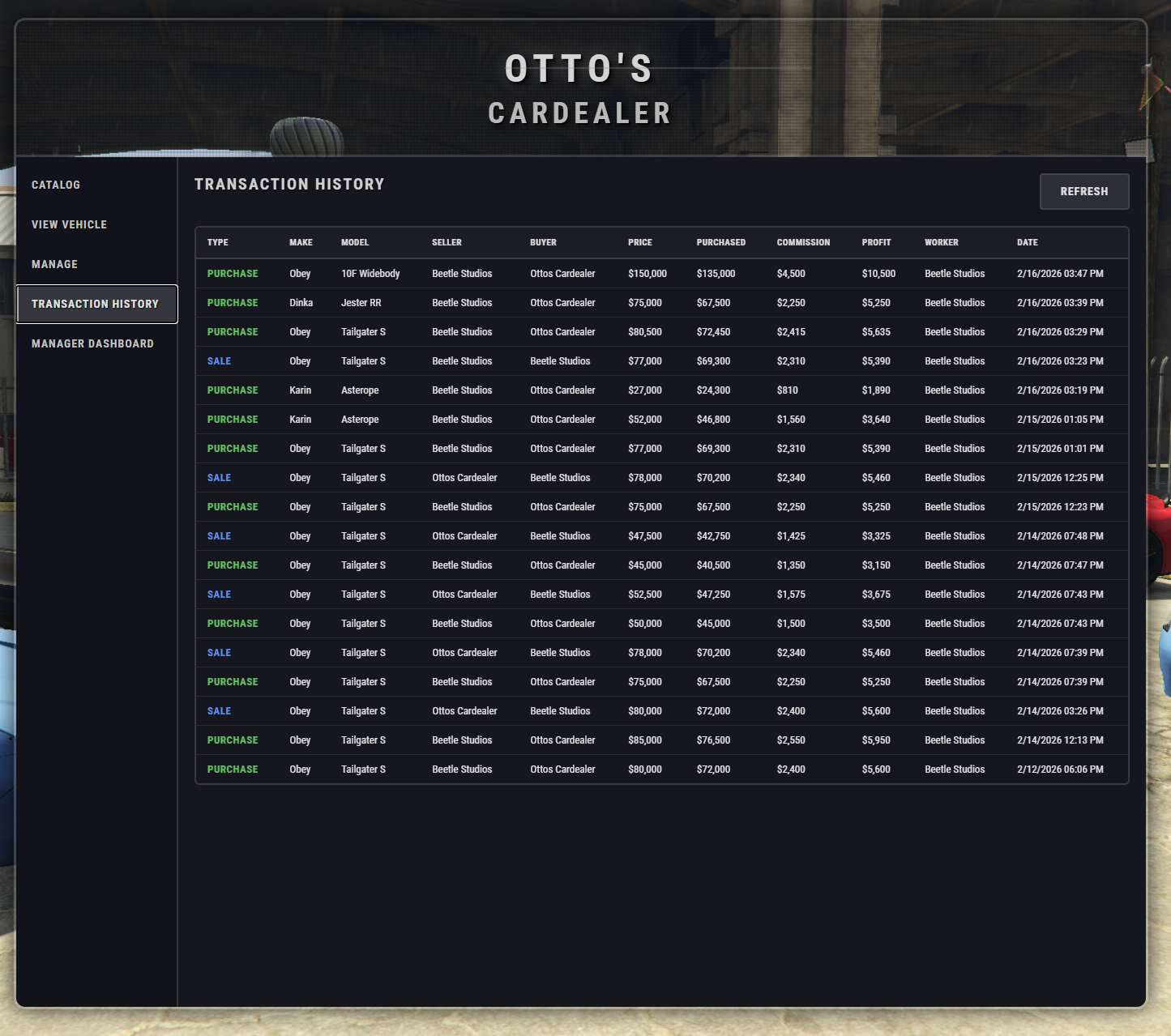Image resolution: width=1171 pixels, height=1036 pixels.
Task: Click the Profit column header
Action: click(876, 242)
